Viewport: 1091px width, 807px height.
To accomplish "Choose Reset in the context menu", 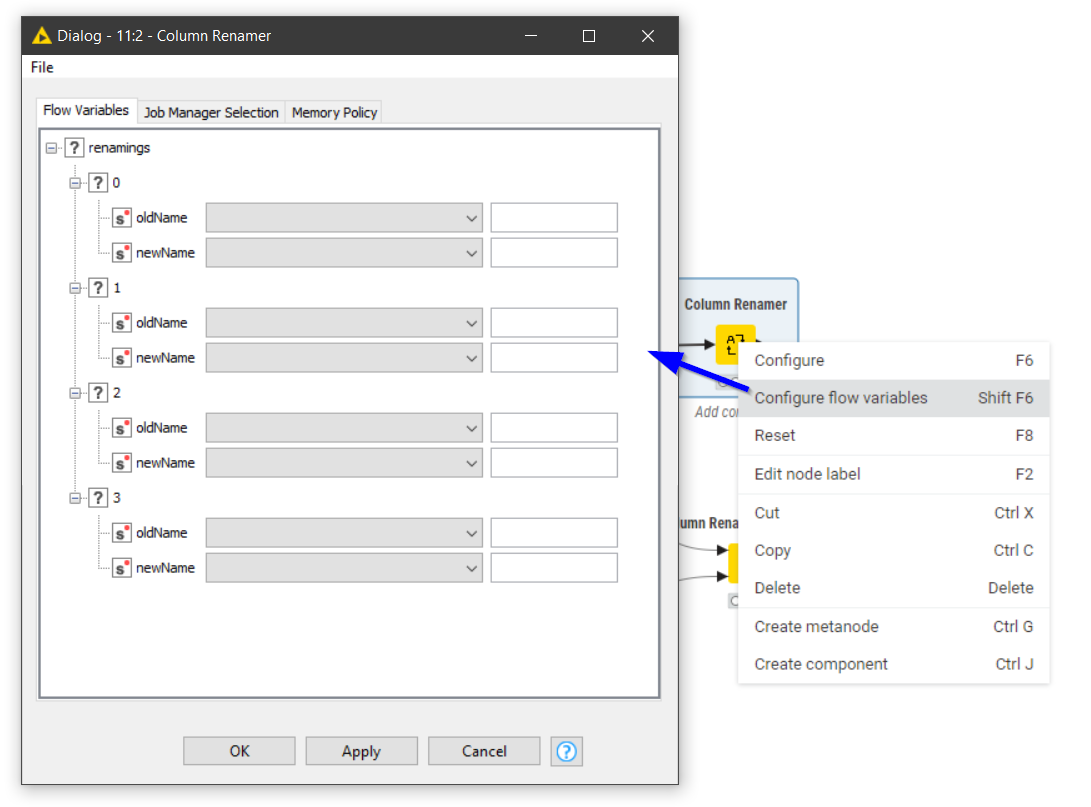I will click(x=893, y=436).
